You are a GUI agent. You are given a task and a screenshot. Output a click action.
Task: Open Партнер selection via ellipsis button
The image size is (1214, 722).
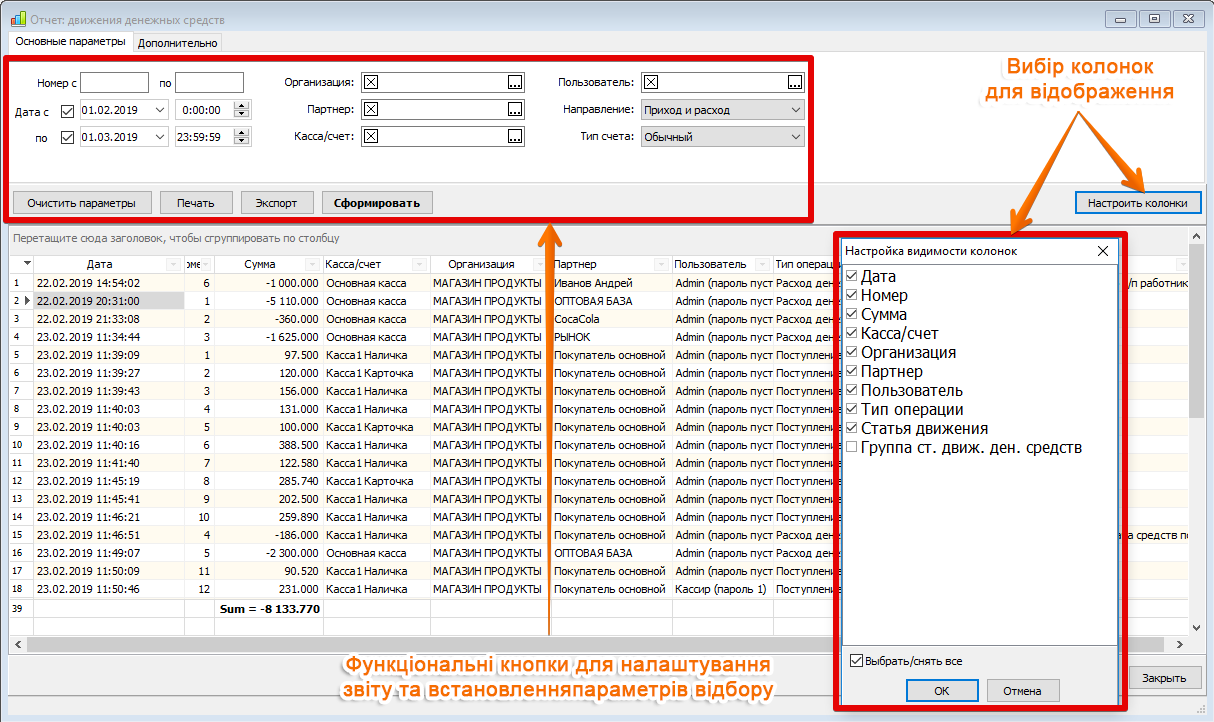pos(515,109)
